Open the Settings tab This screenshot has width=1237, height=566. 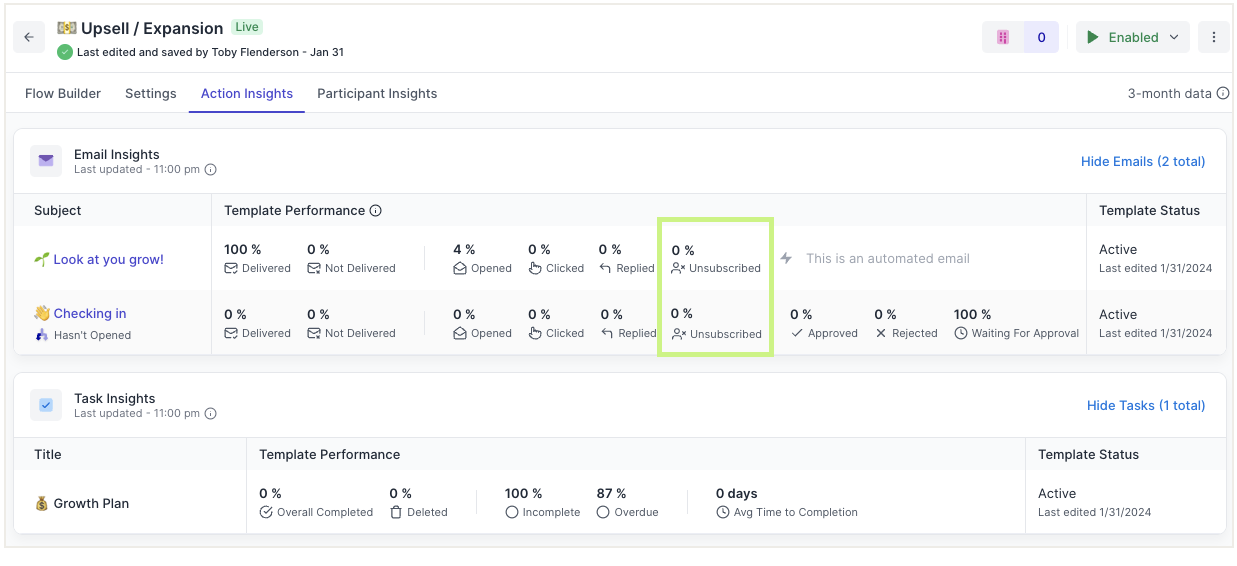pos(150,93)
